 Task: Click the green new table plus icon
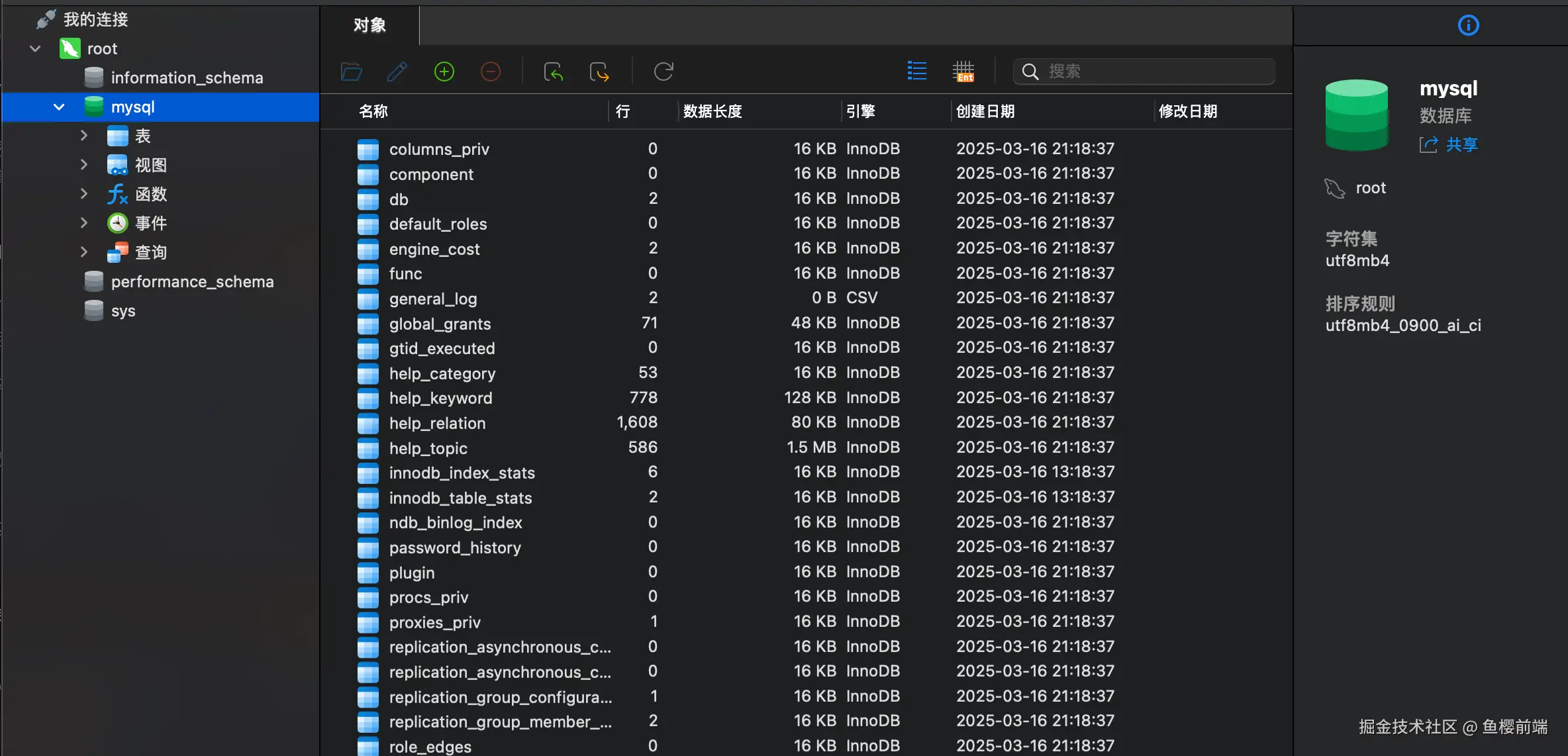pyautogui.click(x=444, y=71)
